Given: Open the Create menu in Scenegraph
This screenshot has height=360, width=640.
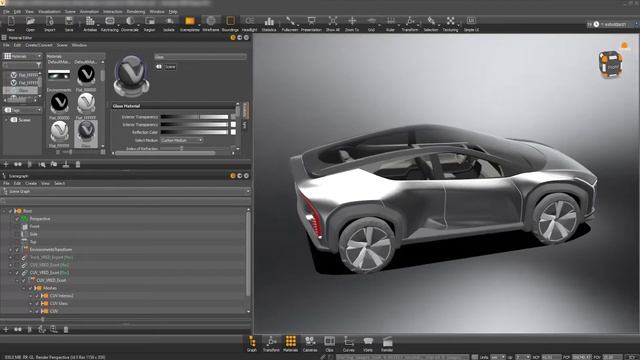Looking at the screenshot, I should pos(31,183).
